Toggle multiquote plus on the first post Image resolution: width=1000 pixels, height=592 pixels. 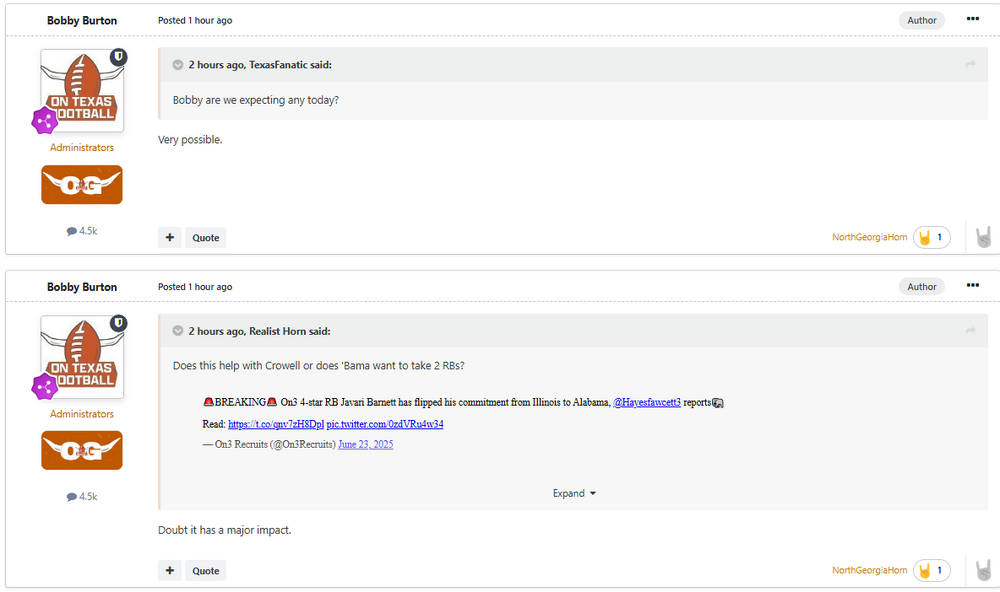click(x=170, y=237)
